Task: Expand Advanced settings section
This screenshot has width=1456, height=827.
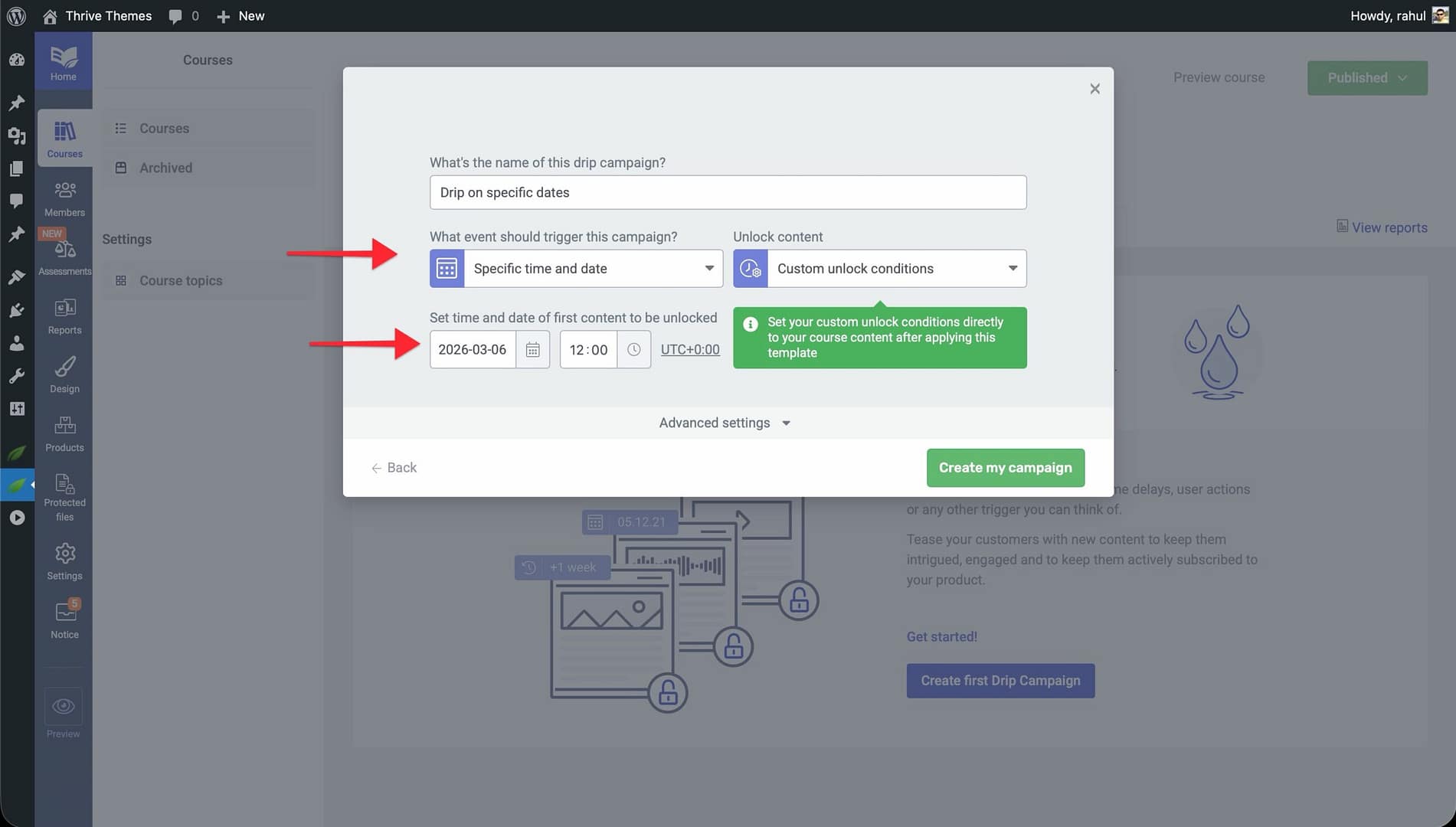Action: coord(725,423)
